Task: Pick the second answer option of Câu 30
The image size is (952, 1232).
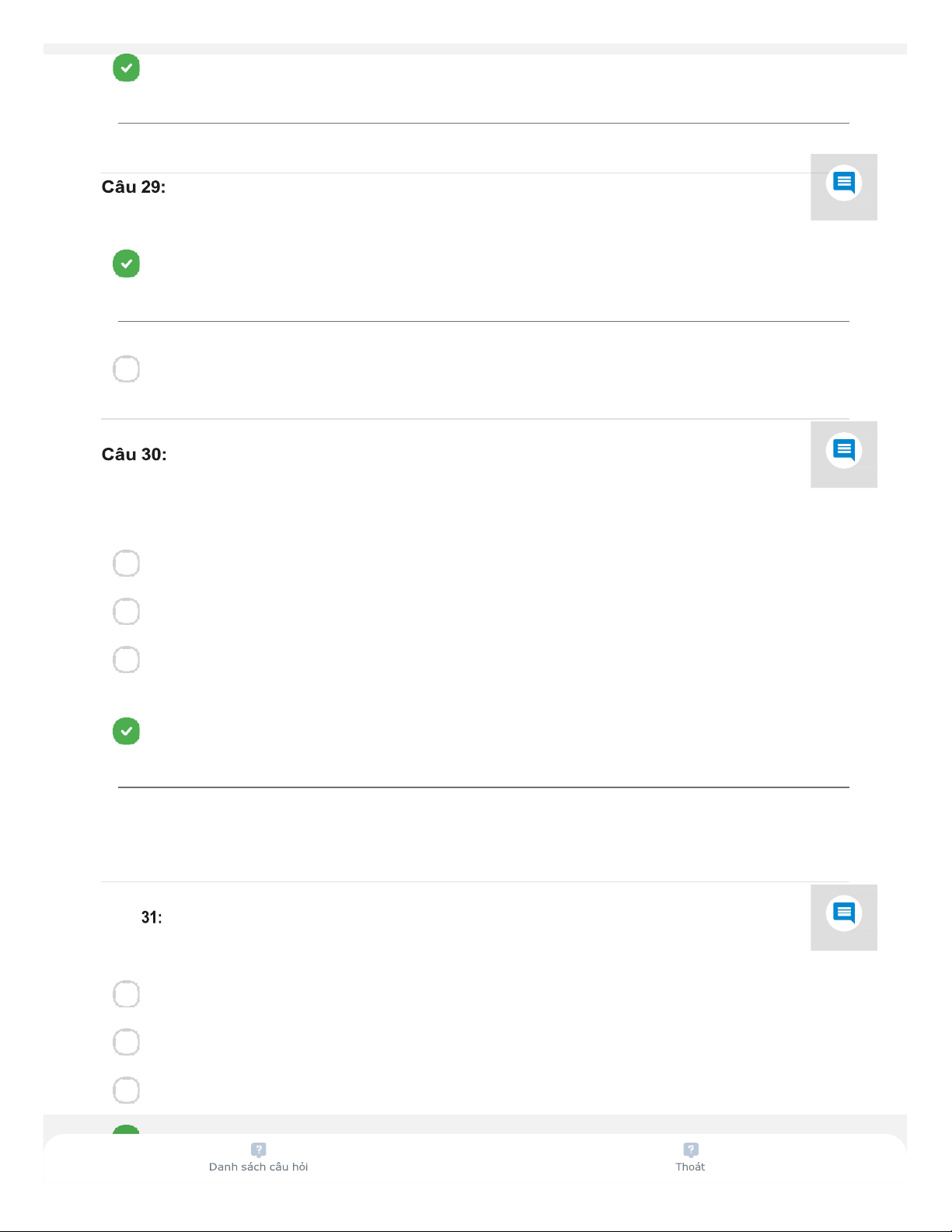Action: [x=126, y=612]
